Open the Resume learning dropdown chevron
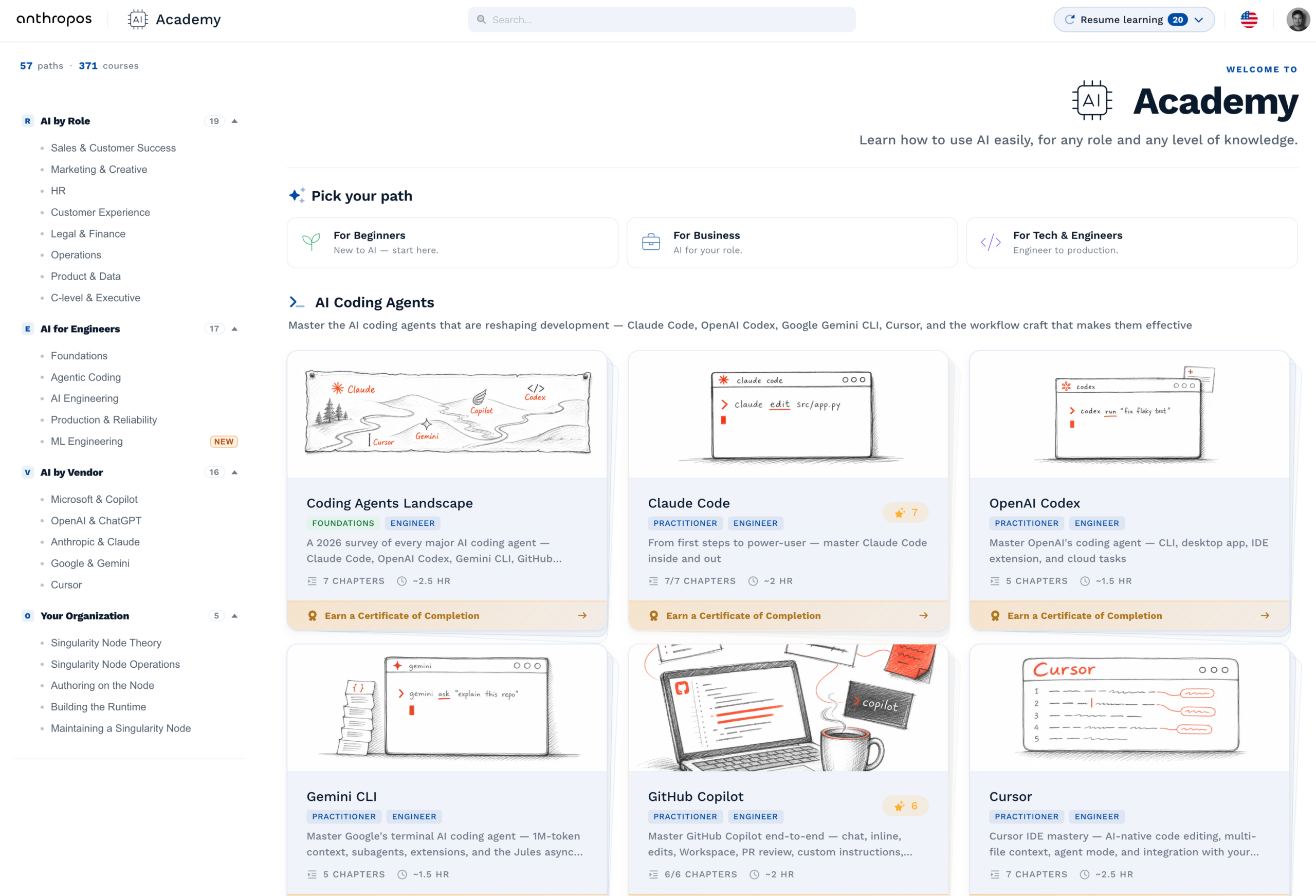This screenshot has height=896, width=1316. (1198, 20)
